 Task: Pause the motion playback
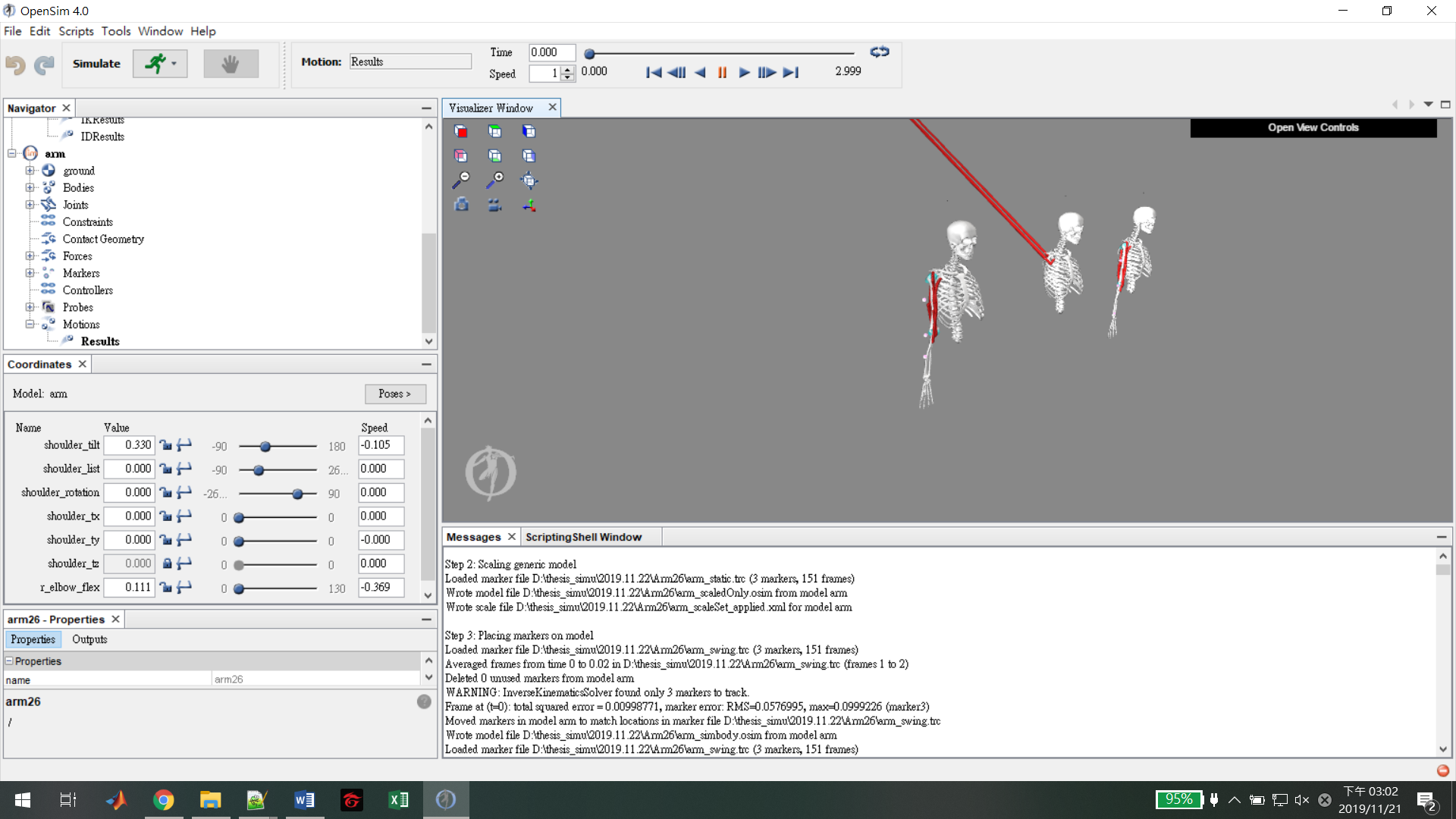[x=722, y=72]
